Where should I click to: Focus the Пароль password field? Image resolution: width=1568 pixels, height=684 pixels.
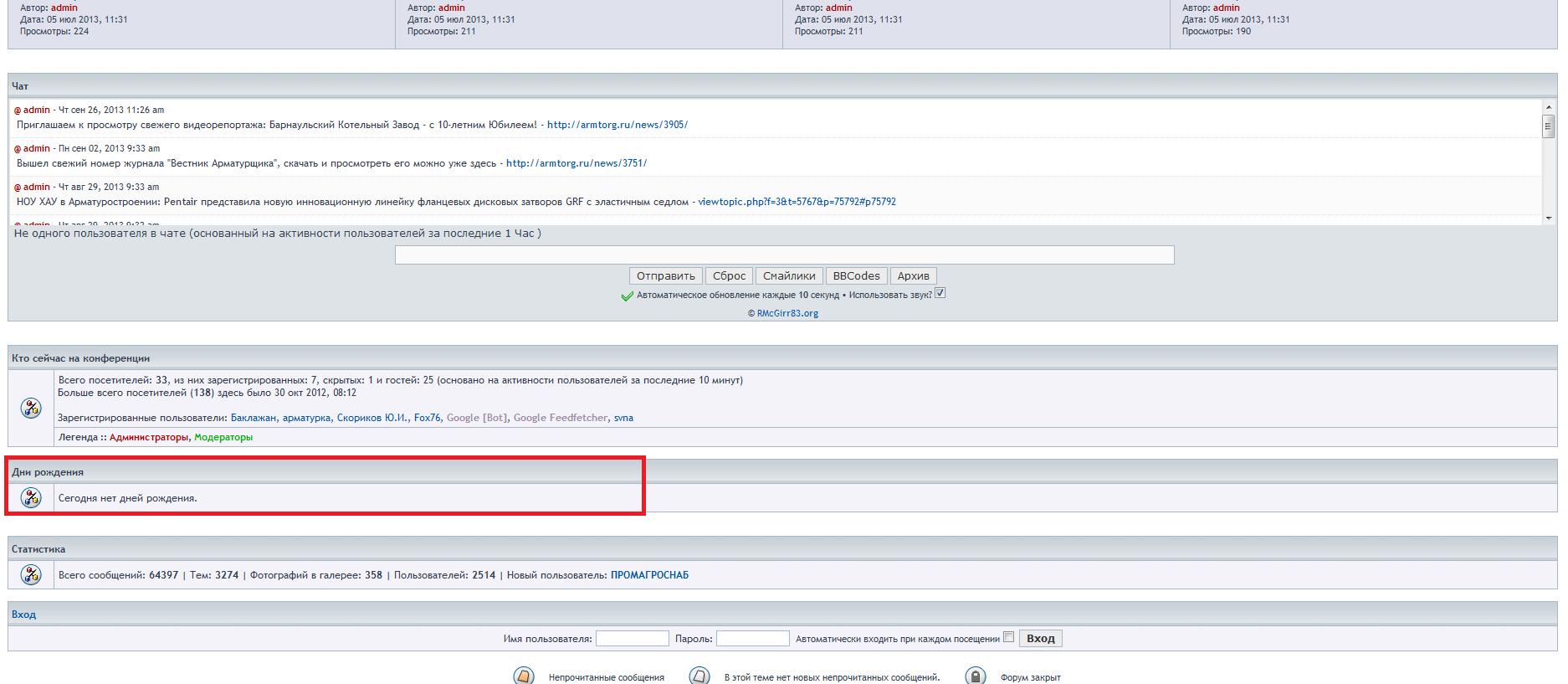click(752, 639)
